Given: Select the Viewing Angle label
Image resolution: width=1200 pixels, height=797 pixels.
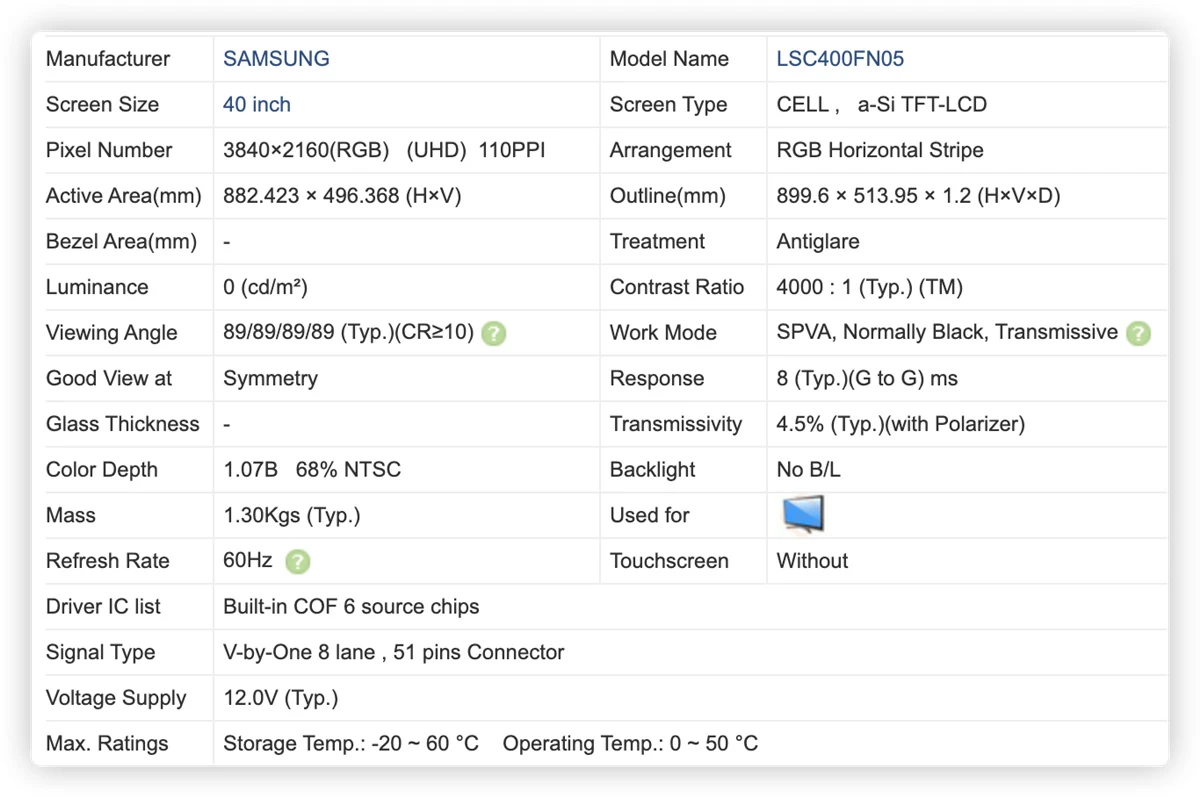Looking at the screenshot, I should [111, 333].
